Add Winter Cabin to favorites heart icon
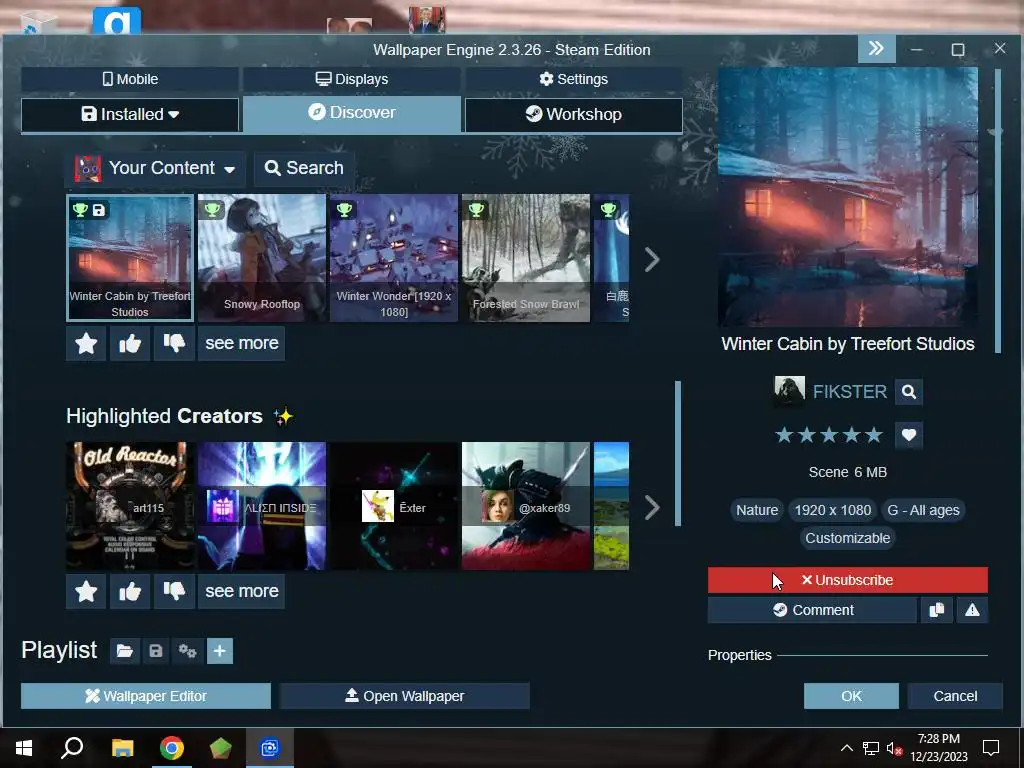The height and width of the screenshot is (768, 1024). (x=908, y=434)
